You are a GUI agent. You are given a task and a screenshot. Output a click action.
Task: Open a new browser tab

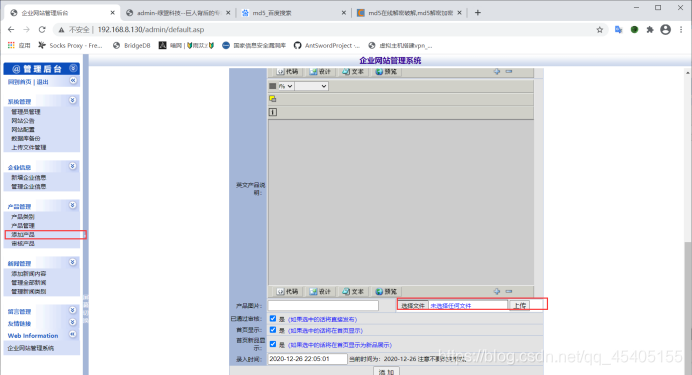click(x=478, y=13)
